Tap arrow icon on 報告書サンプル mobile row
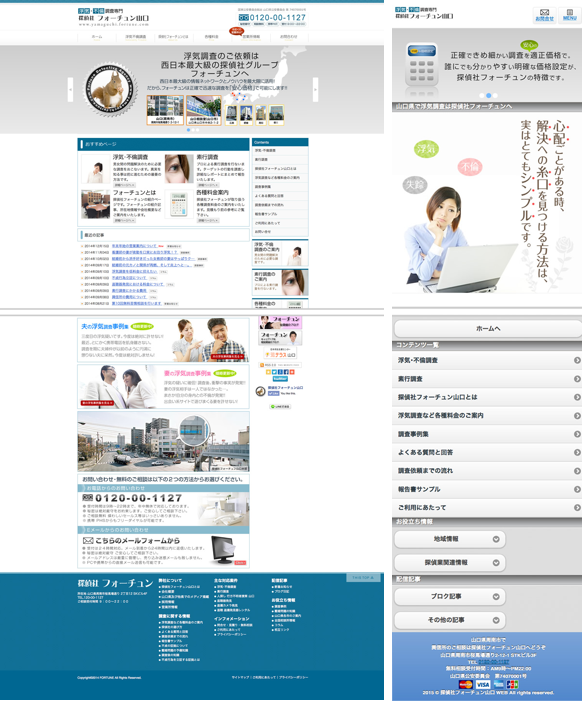Image resolution: width=582 pixels, height=701 pixels. click(x=577, y=490)
